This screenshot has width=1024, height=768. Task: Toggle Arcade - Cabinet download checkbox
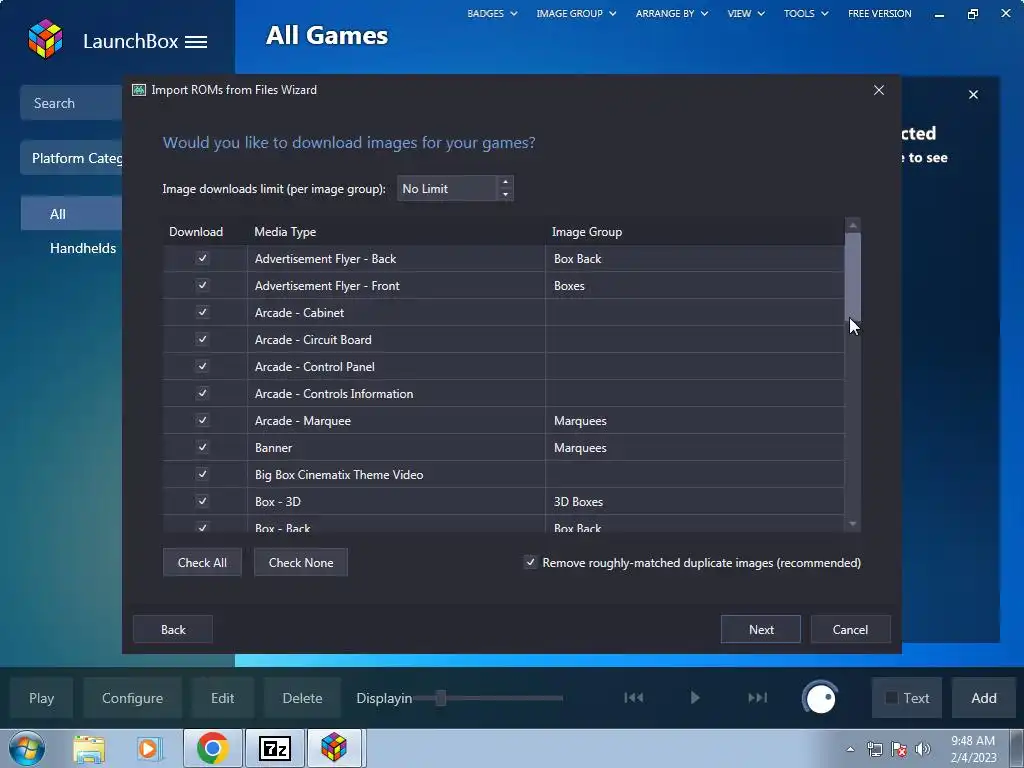pos(202,312)
